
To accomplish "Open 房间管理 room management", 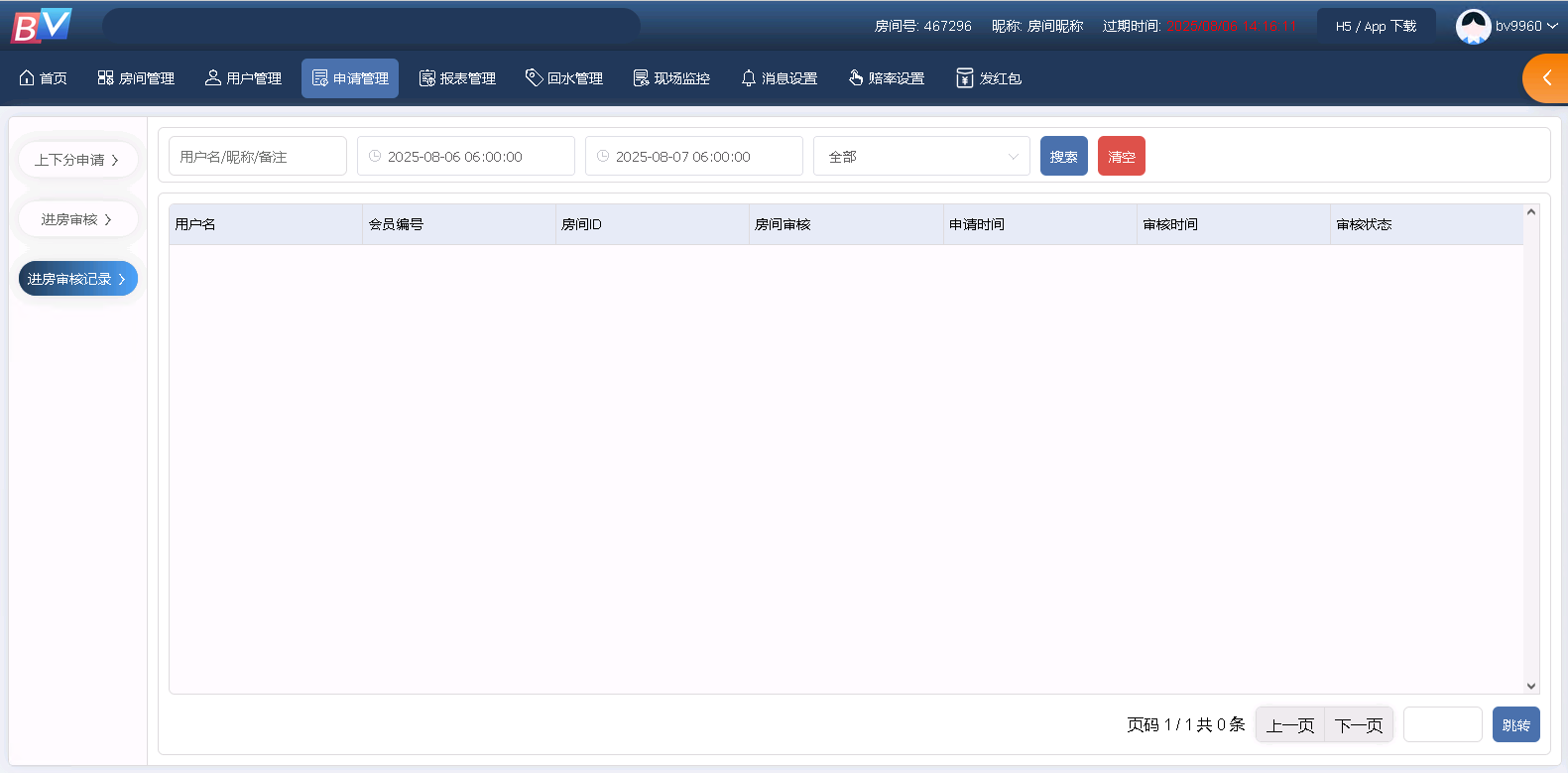I will tap(136, 78).
